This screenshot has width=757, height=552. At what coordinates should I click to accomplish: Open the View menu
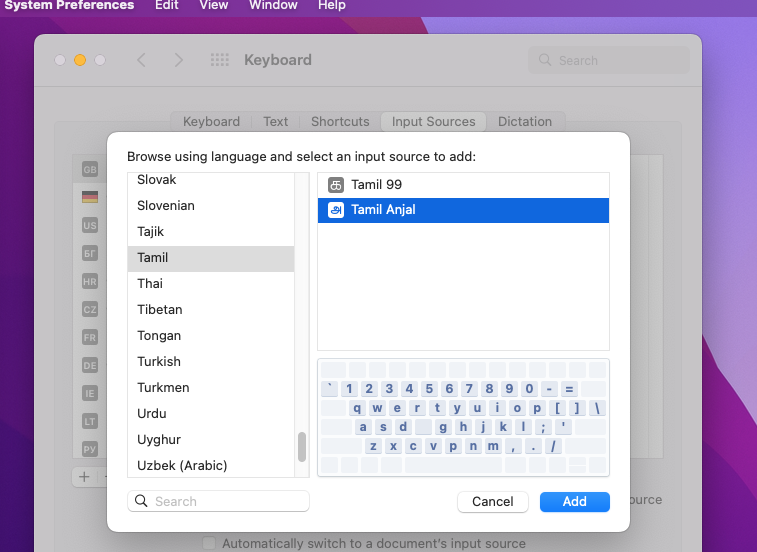click(213, 5)
